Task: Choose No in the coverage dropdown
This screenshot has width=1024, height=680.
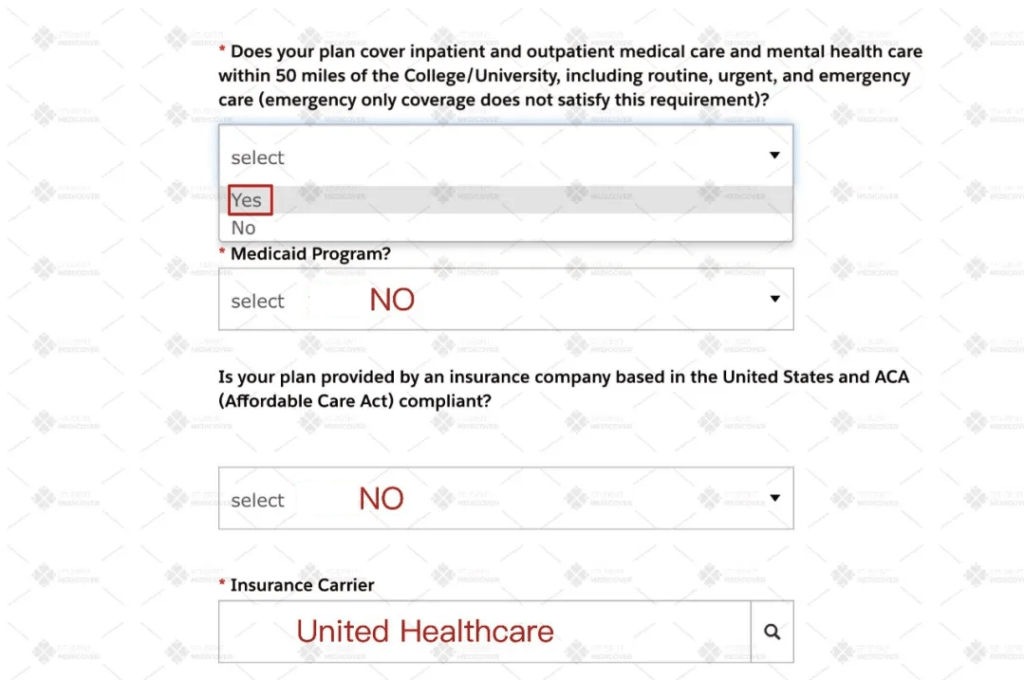Action: tap(506, 227)
